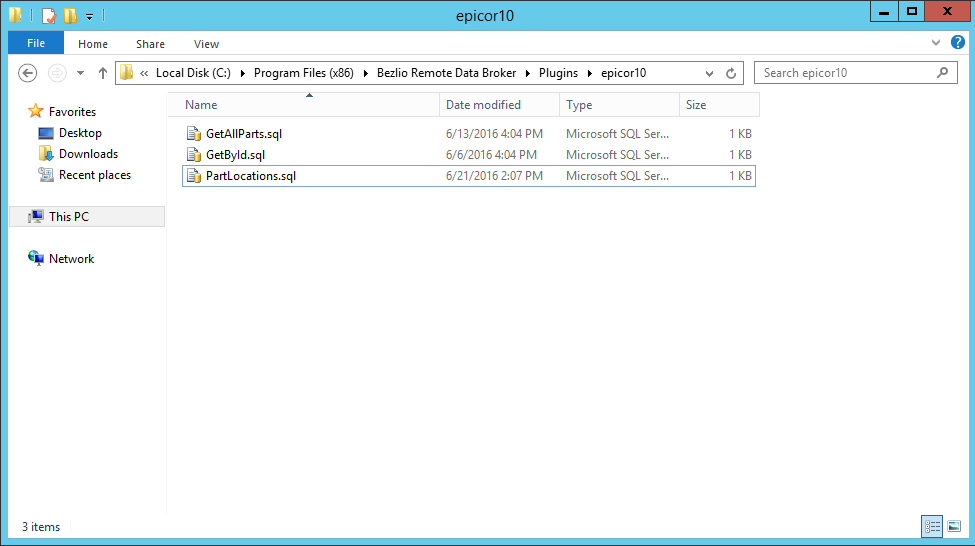Click date 6/13/2016 4:04 PM cell
The image size is (975, 546).
coord(494,134)
